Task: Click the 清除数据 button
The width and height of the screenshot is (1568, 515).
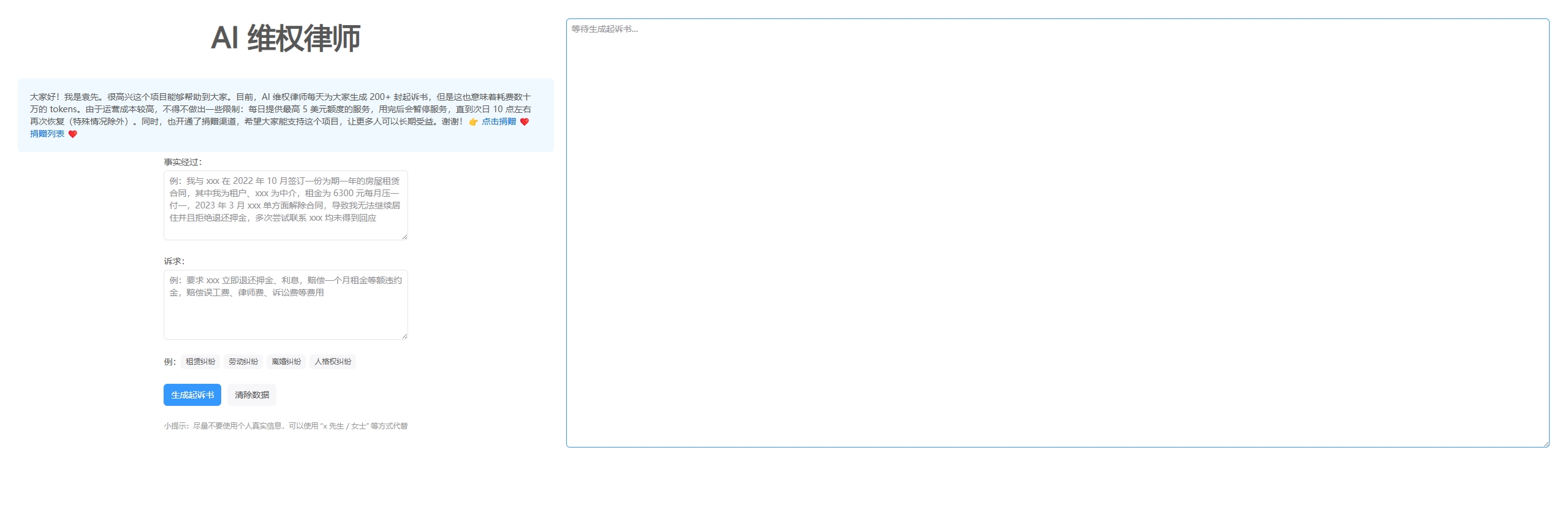Action: (252, 395)
